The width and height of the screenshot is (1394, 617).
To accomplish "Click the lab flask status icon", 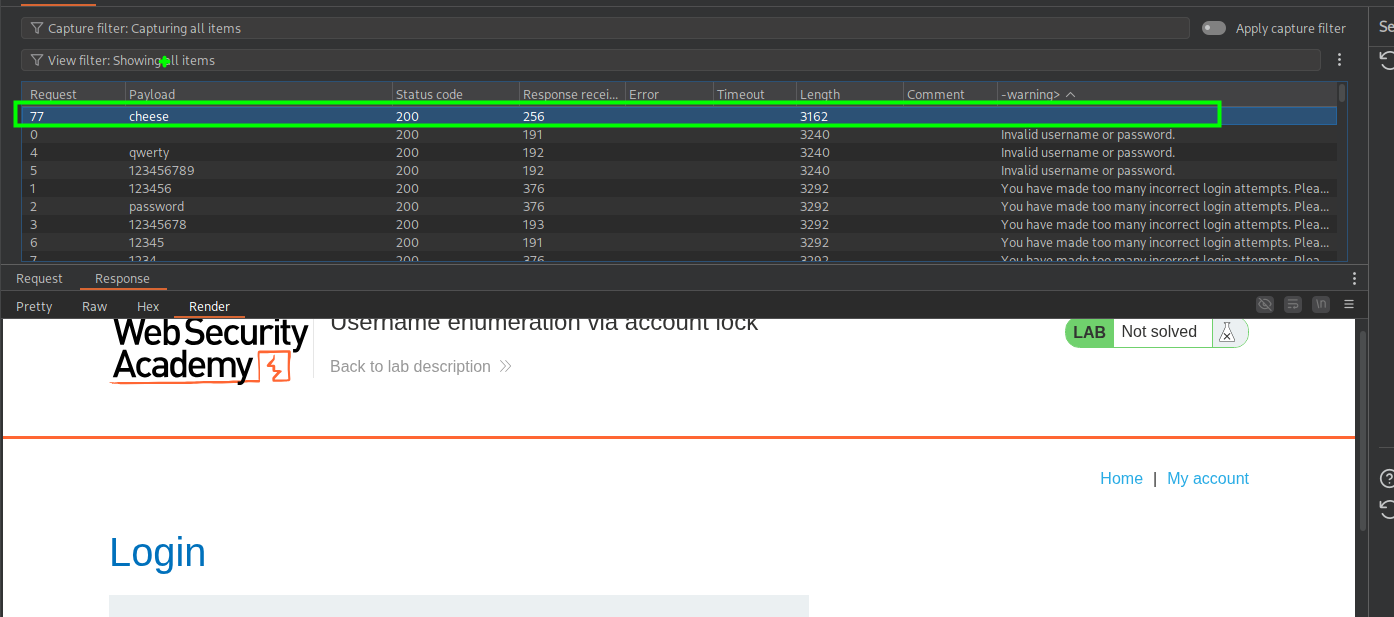I will pos(1228,333).
